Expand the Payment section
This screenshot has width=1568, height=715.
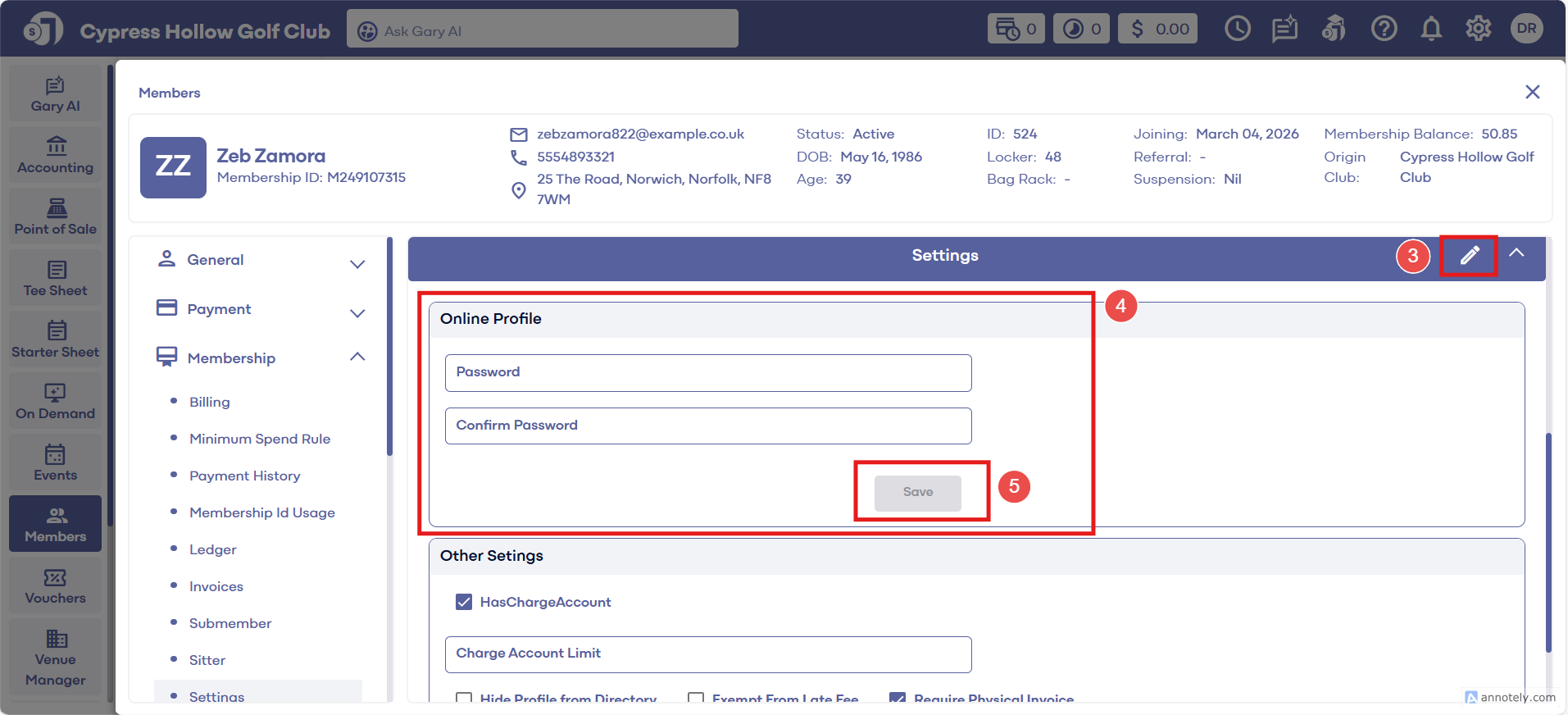click(357, 313)
